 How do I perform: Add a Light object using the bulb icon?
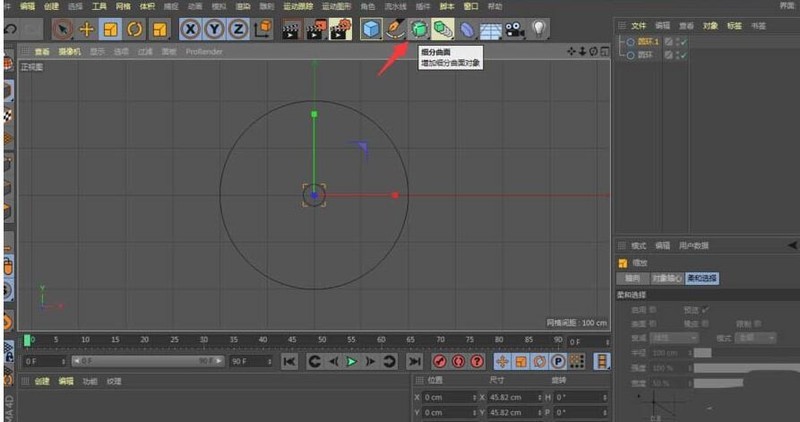pos(539,29)
